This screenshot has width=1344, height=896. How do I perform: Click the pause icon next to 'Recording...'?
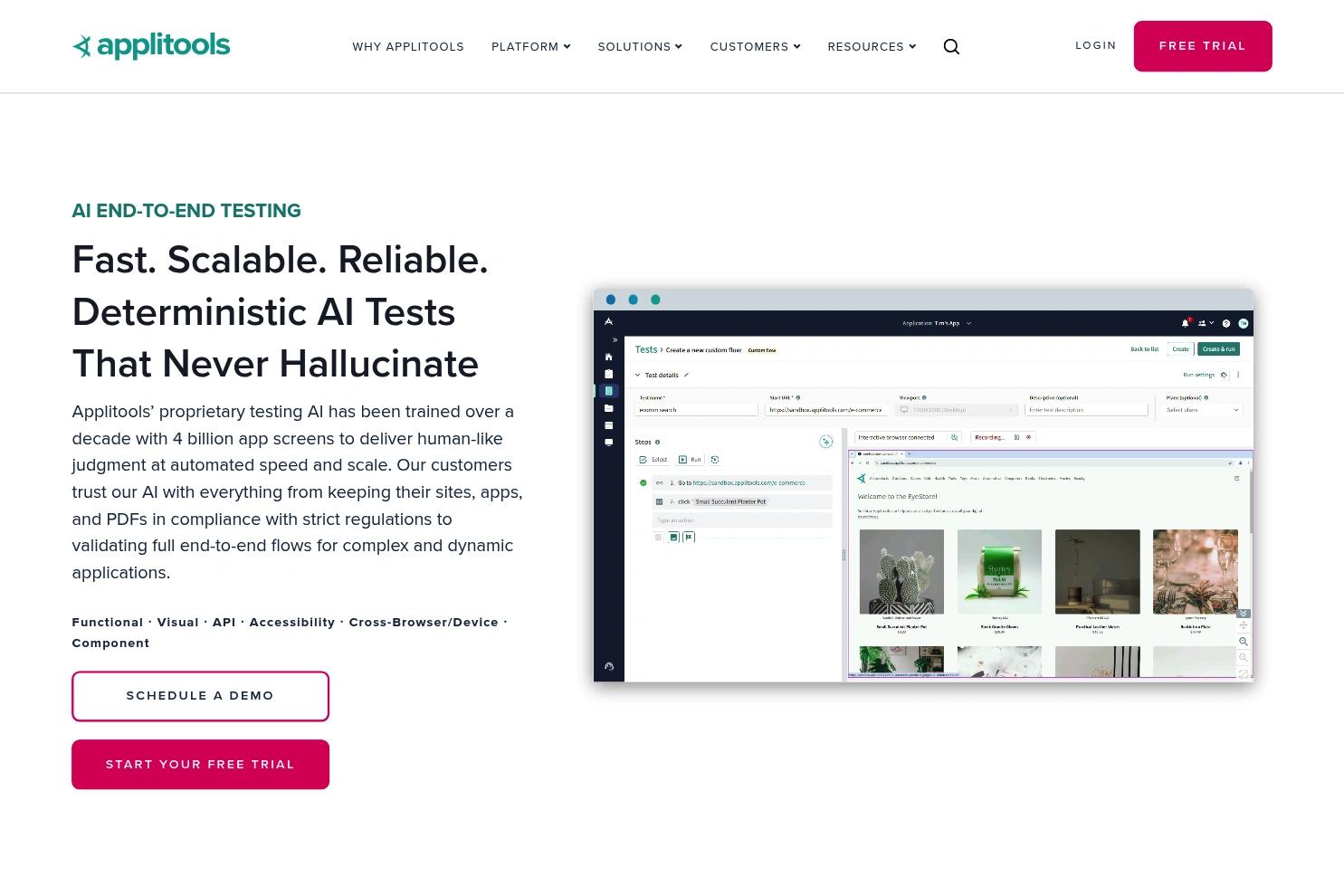(x=1016, y=437)
